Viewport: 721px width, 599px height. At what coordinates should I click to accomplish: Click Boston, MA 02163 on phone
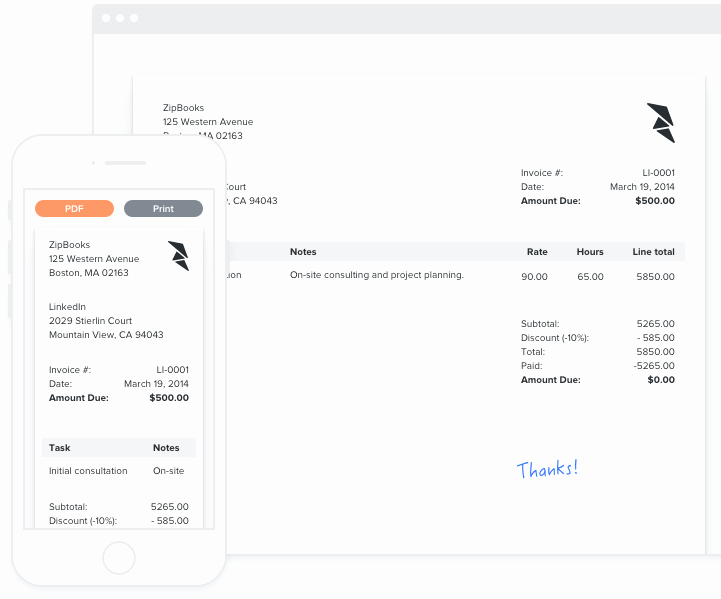pyautogui.click(x=89, y=273)
